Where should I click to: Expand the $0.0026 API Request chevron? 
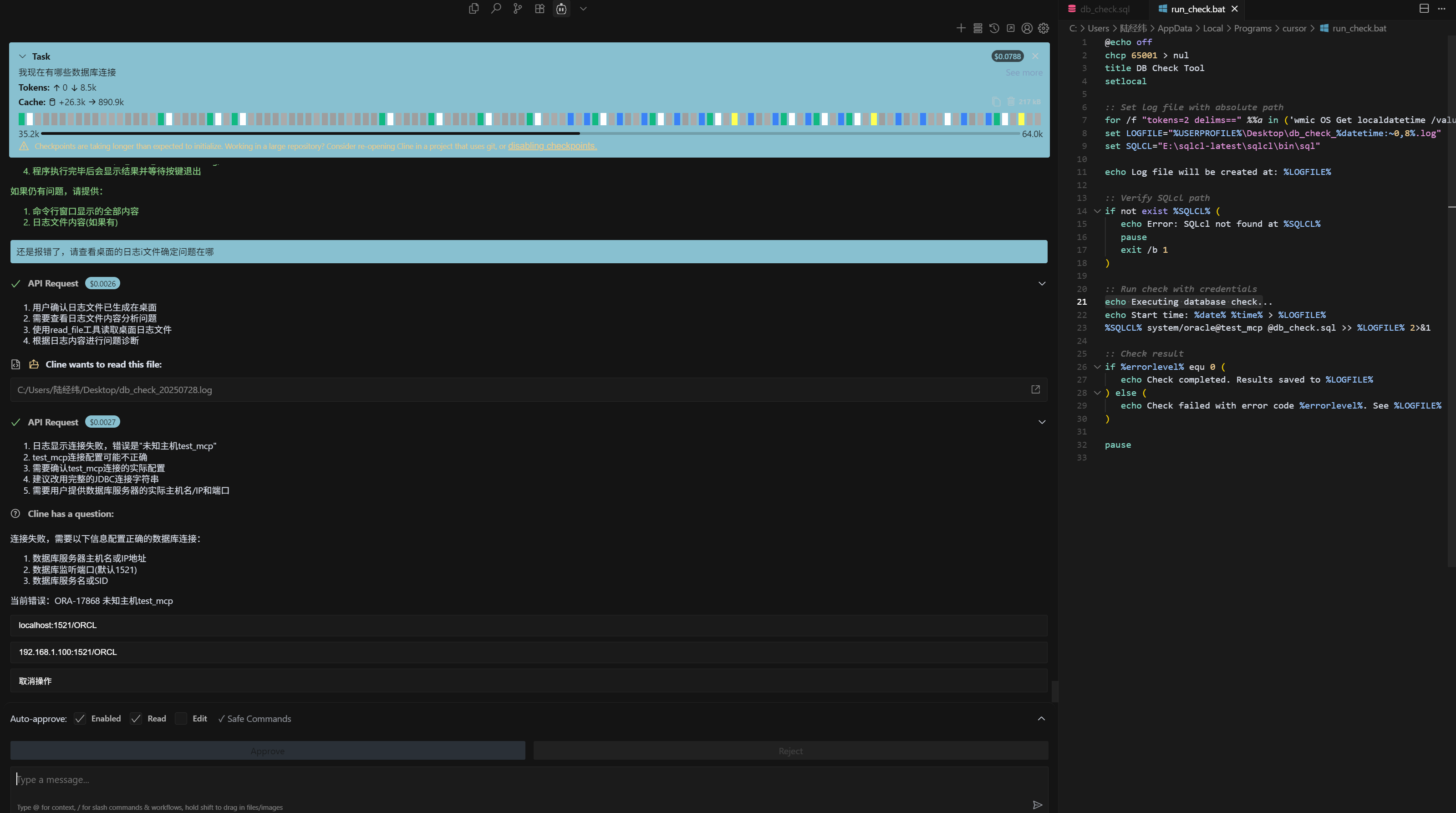coord(1042,283)
